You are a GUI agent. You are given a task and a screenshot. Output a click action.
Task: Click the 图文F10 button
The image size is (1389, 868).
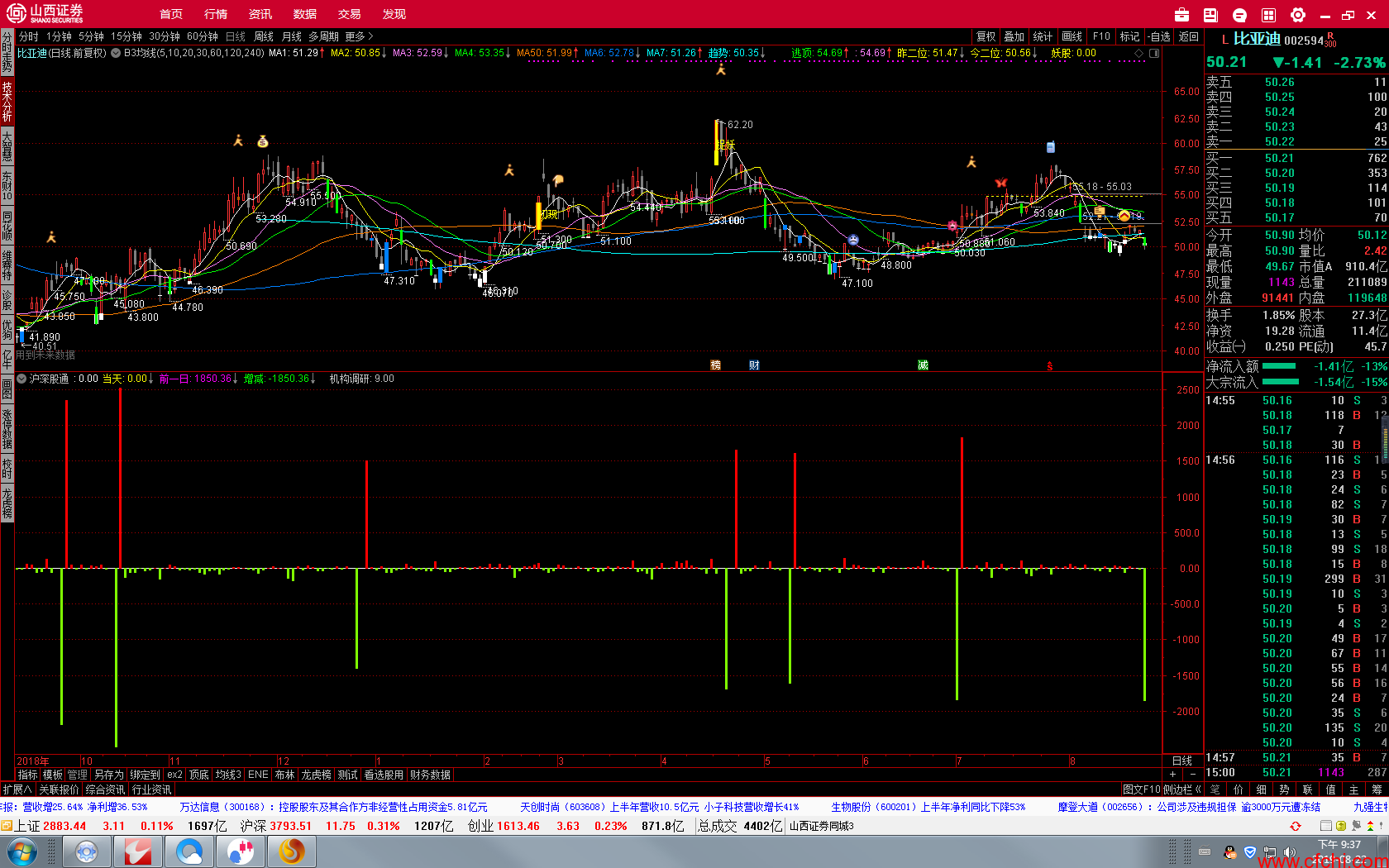click(x=1141, y=789)
